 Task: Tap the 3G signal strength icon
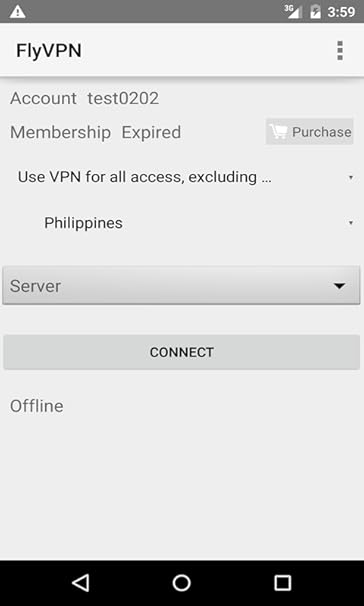[293, 12]
